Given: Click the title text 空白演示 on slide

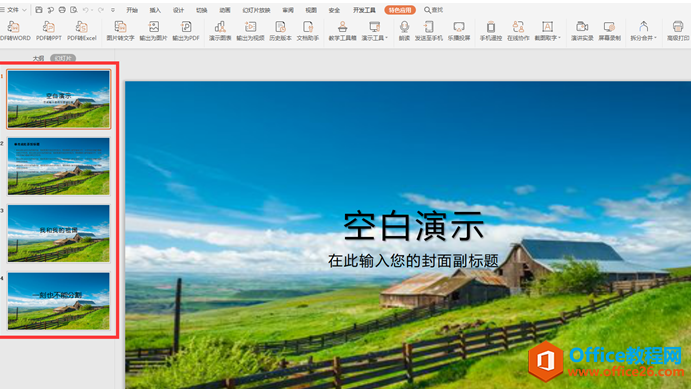Looking at the screenshot, I should [x=414, y=226].
